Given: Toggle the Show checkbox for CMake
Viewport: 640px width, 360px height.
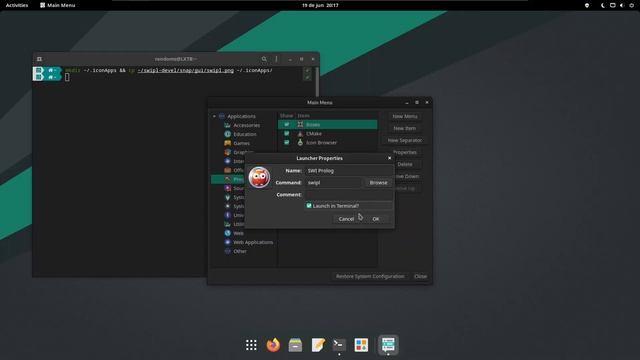Looking at the screenshot, I should [x=287, y=133].
